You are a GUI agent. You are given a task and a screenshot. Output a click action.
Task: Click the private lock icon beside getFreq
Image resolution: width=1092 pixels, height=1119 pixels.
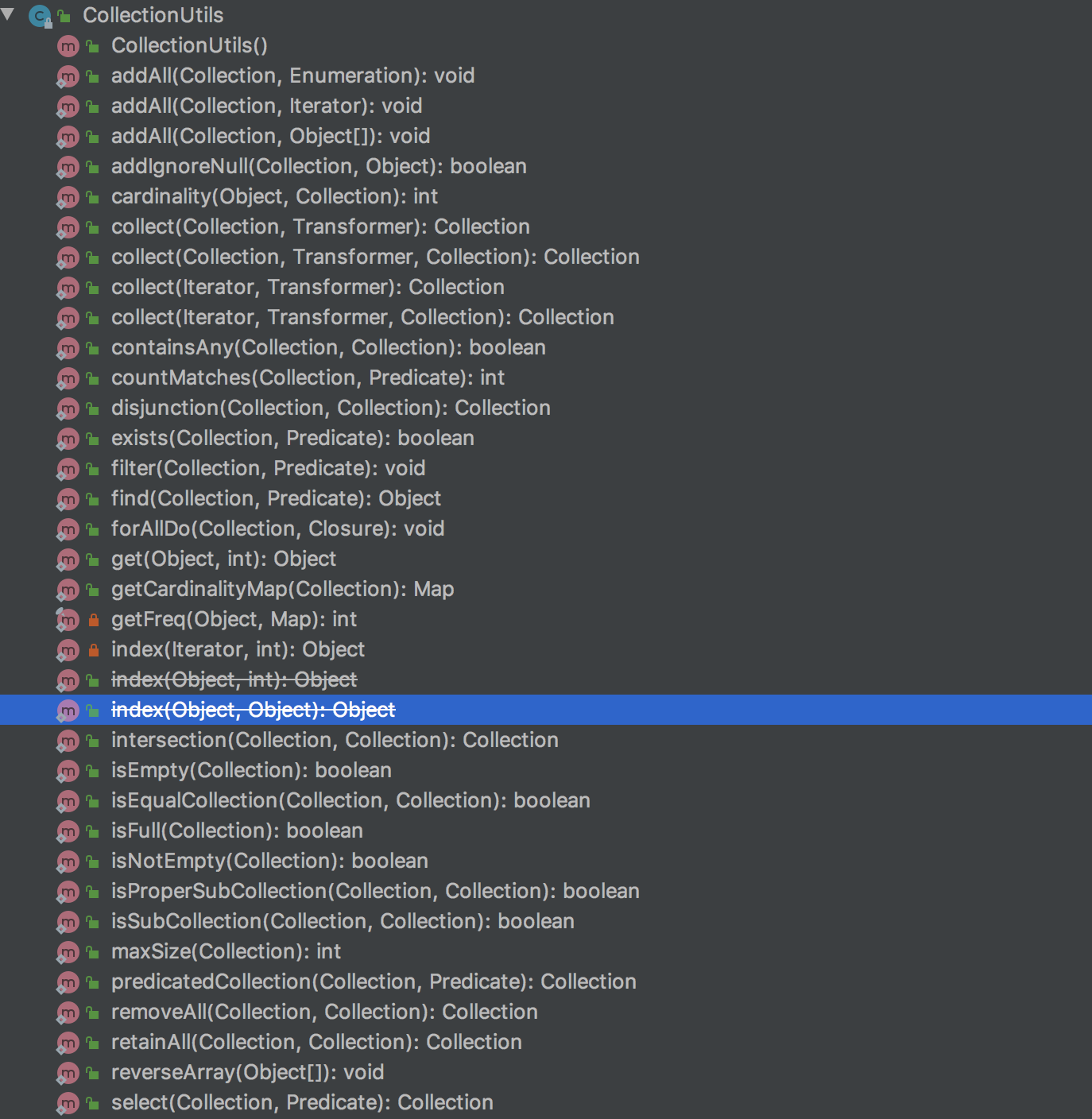tap(93, 620)
